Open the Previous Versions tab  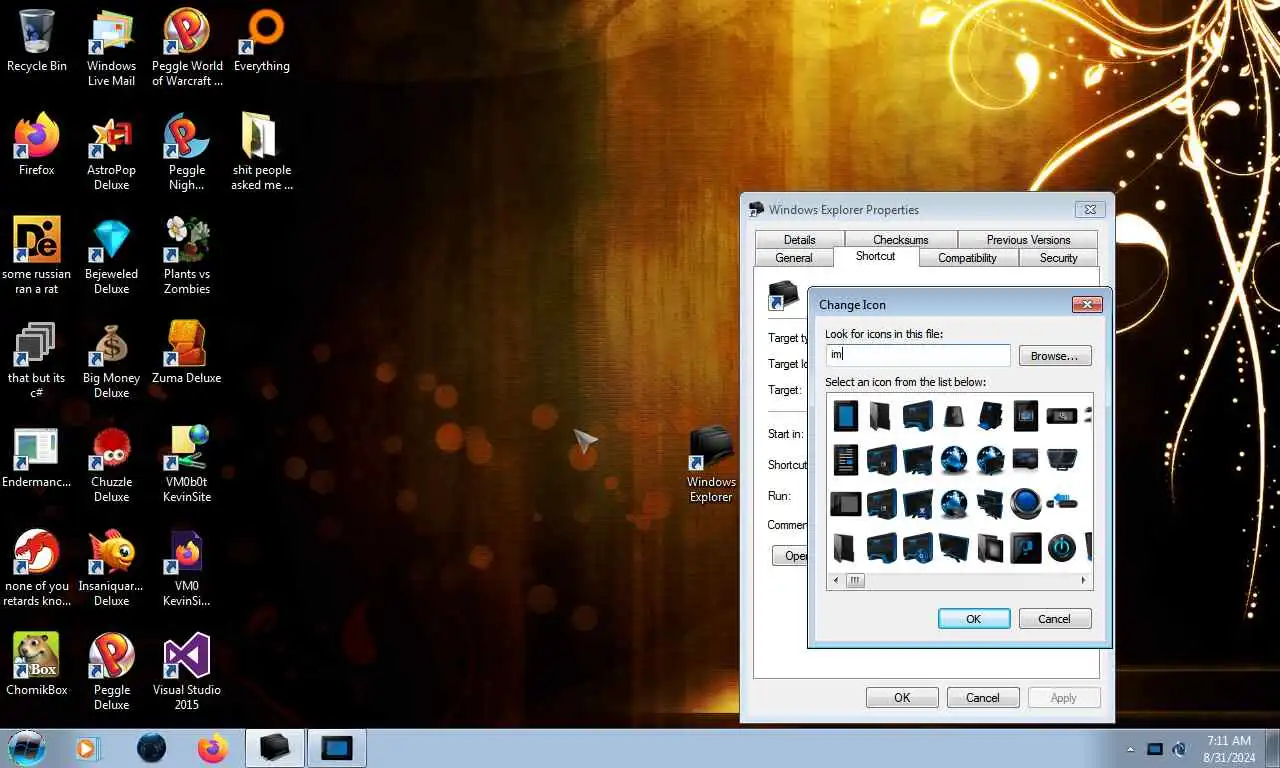pos(1028,240)
